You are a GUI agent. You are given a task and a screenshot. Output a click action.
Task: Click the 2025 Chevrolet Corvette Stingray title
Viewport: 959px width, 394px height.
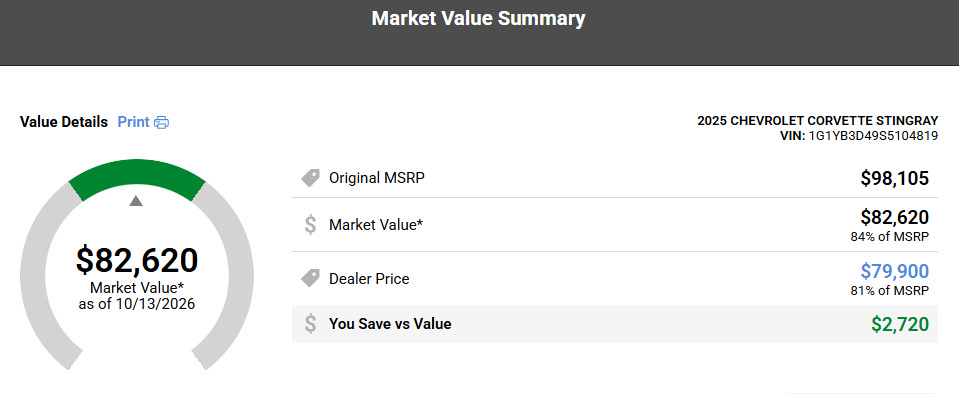coord(818,121)
